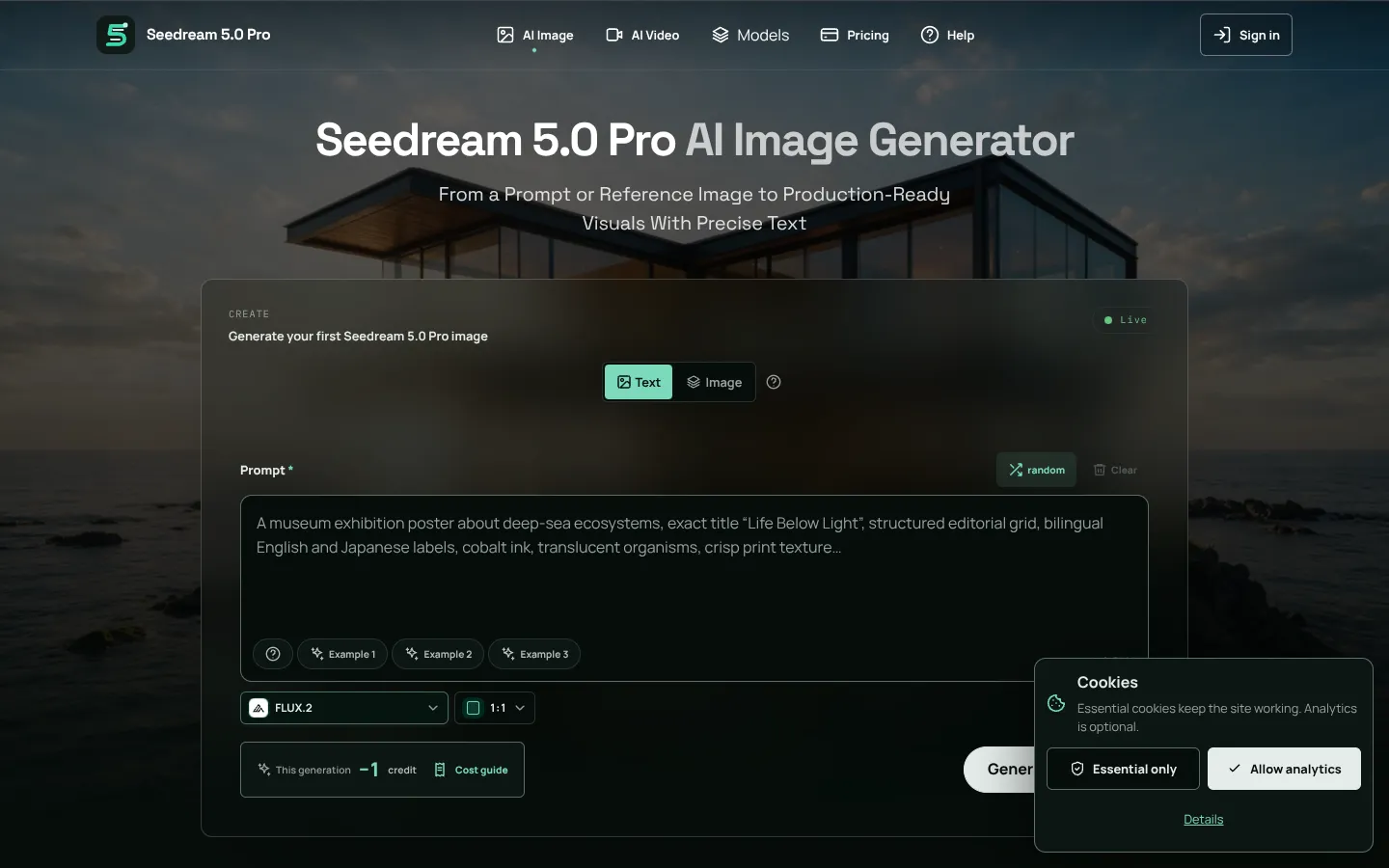Open the FLUX.2 model dropdown
Viewport: 1389px width, 868px height.
point(344,708)
